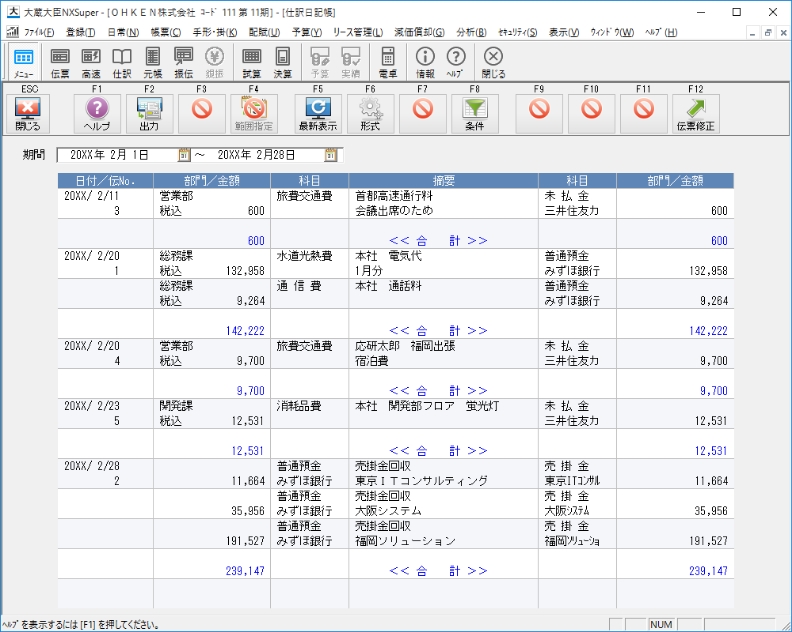Select the 首都高速通行料 entry
This screenshot has width=792, height=632.
click(x=394, y=196)
